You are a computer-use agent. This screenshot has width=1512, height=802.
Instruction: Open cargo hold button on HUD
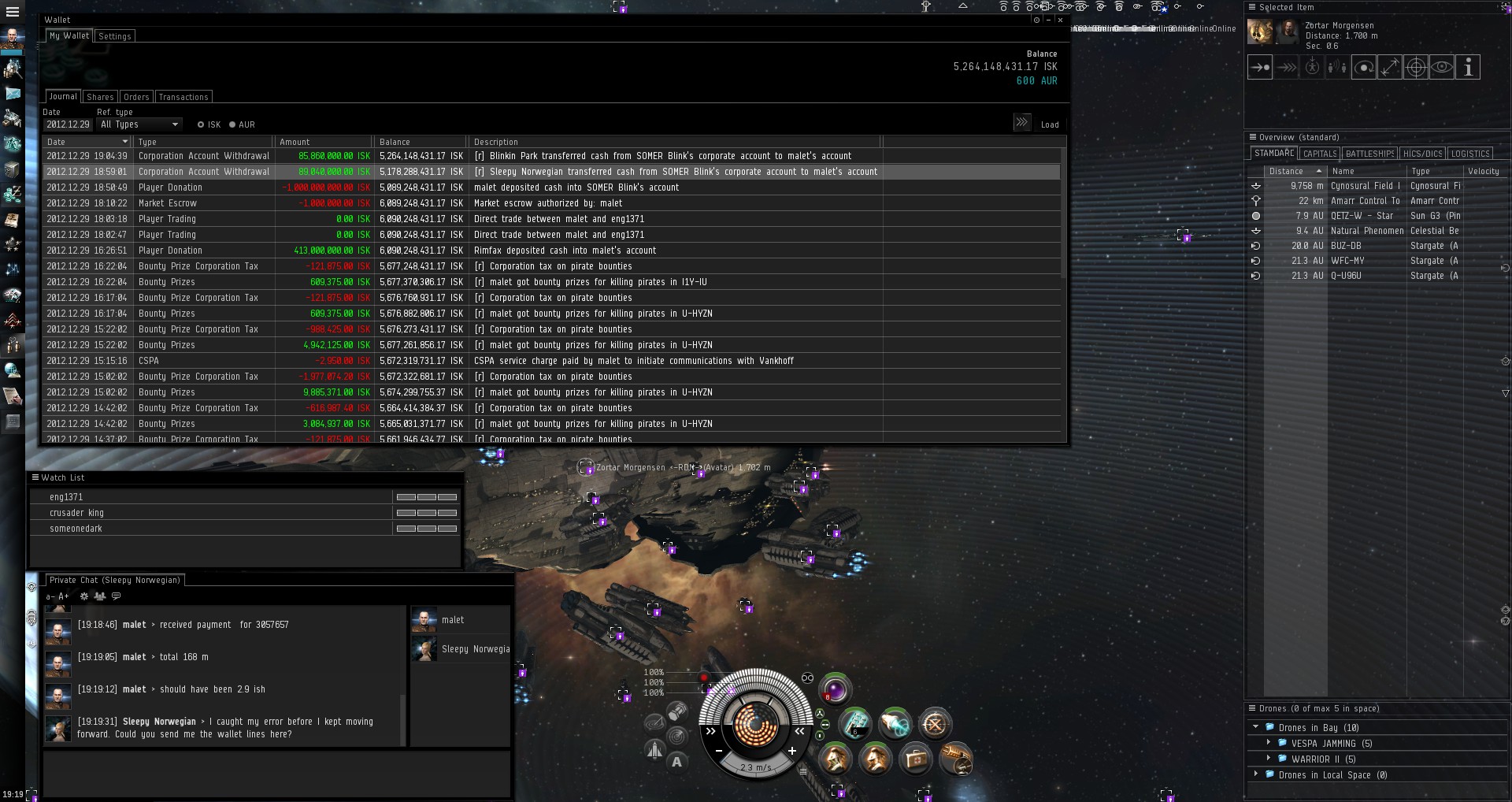[x=677, y=711]
